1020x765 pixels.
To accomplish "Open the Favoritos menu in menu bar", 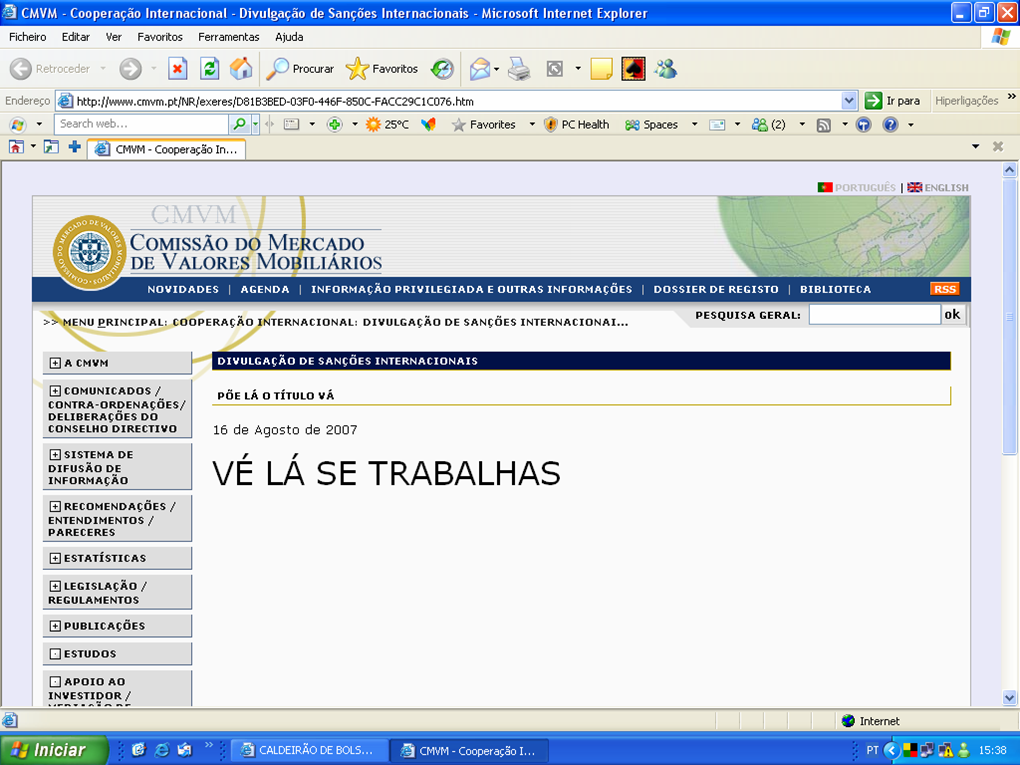I will pos(160,37).
